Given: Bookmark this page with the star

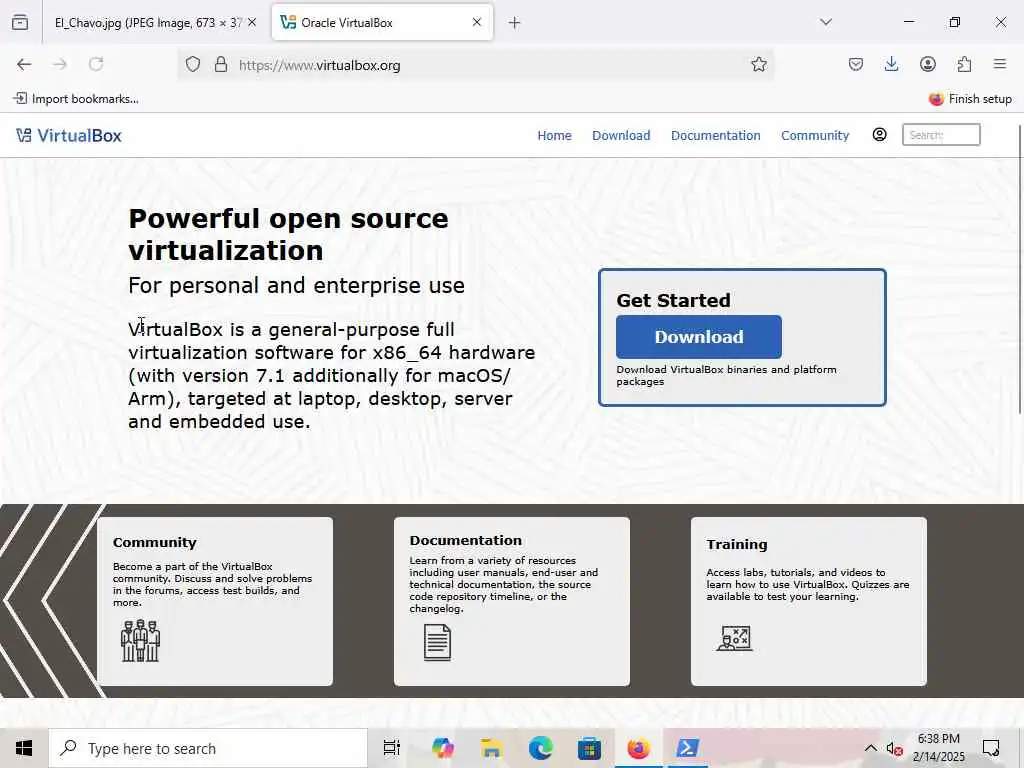Looking at the screenshot, I should (758, 64).
